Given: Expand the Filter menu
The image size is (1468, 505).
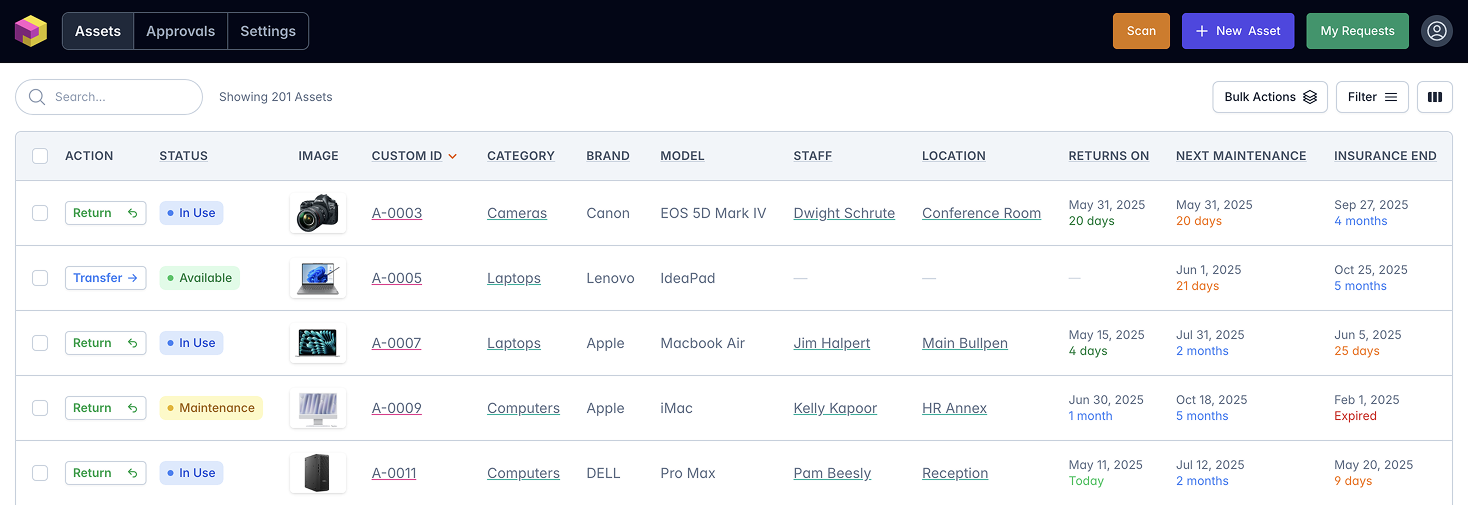Looking at the screenshot, I should (x=1372, y=97).
